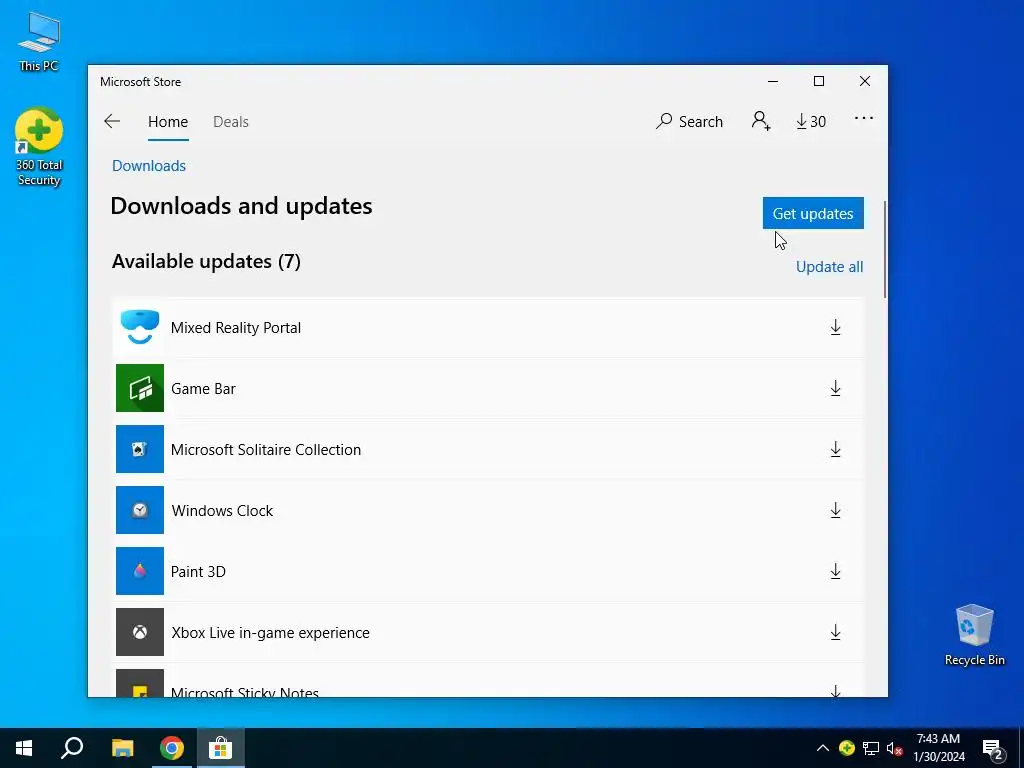This screenshot has height=768, width=1024.
Task: Download update for Paint 3D
Action: (x=835, y=571)
